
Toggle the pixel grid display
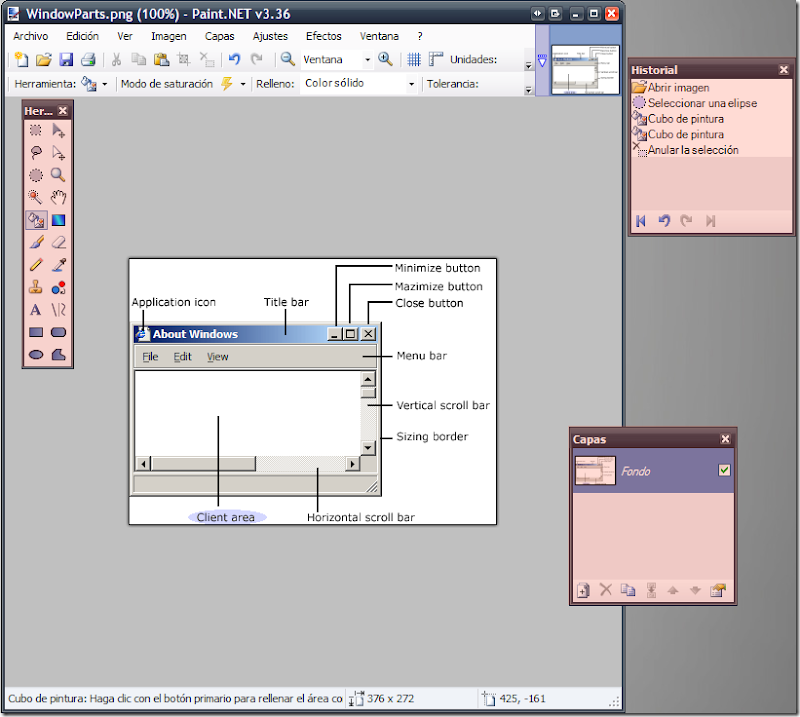414,60
